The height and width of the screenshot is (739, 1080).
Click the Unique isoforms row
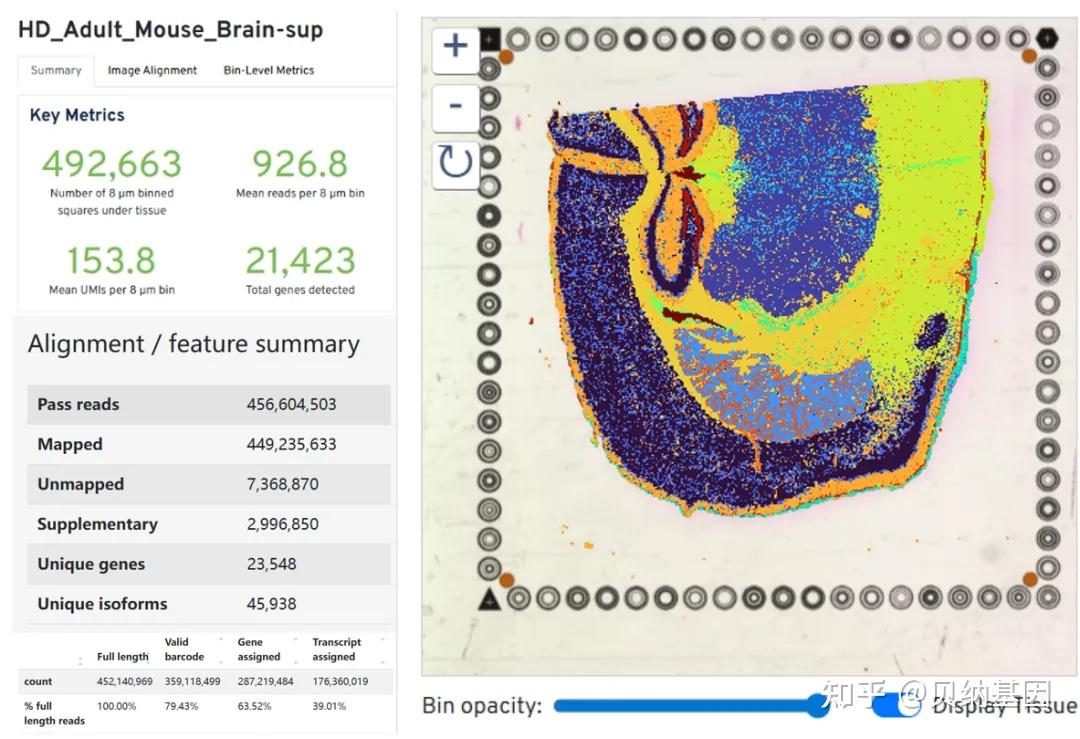[x=208, y=604]
